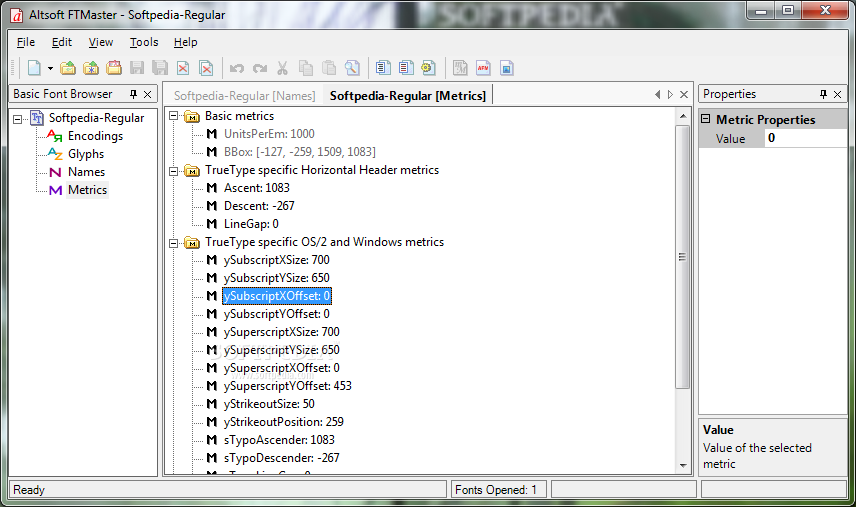Click the New document toolbar icon
This screenshot has width=856, height=507.
coord(34,68)
